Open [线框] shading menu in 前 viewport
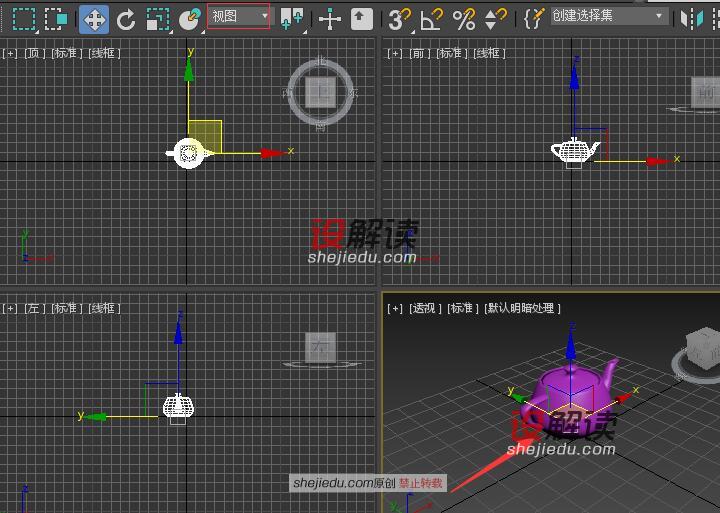Image resolution: width=720 pixels, height=513 pixels. pyautogui.click(x=489, y=54)
